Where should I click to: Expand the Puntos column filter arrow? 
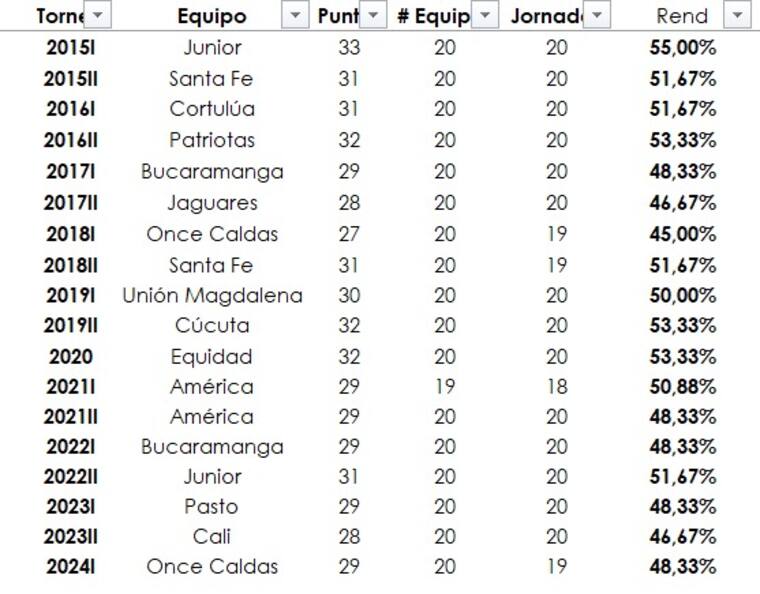click(x=373, y=16)
